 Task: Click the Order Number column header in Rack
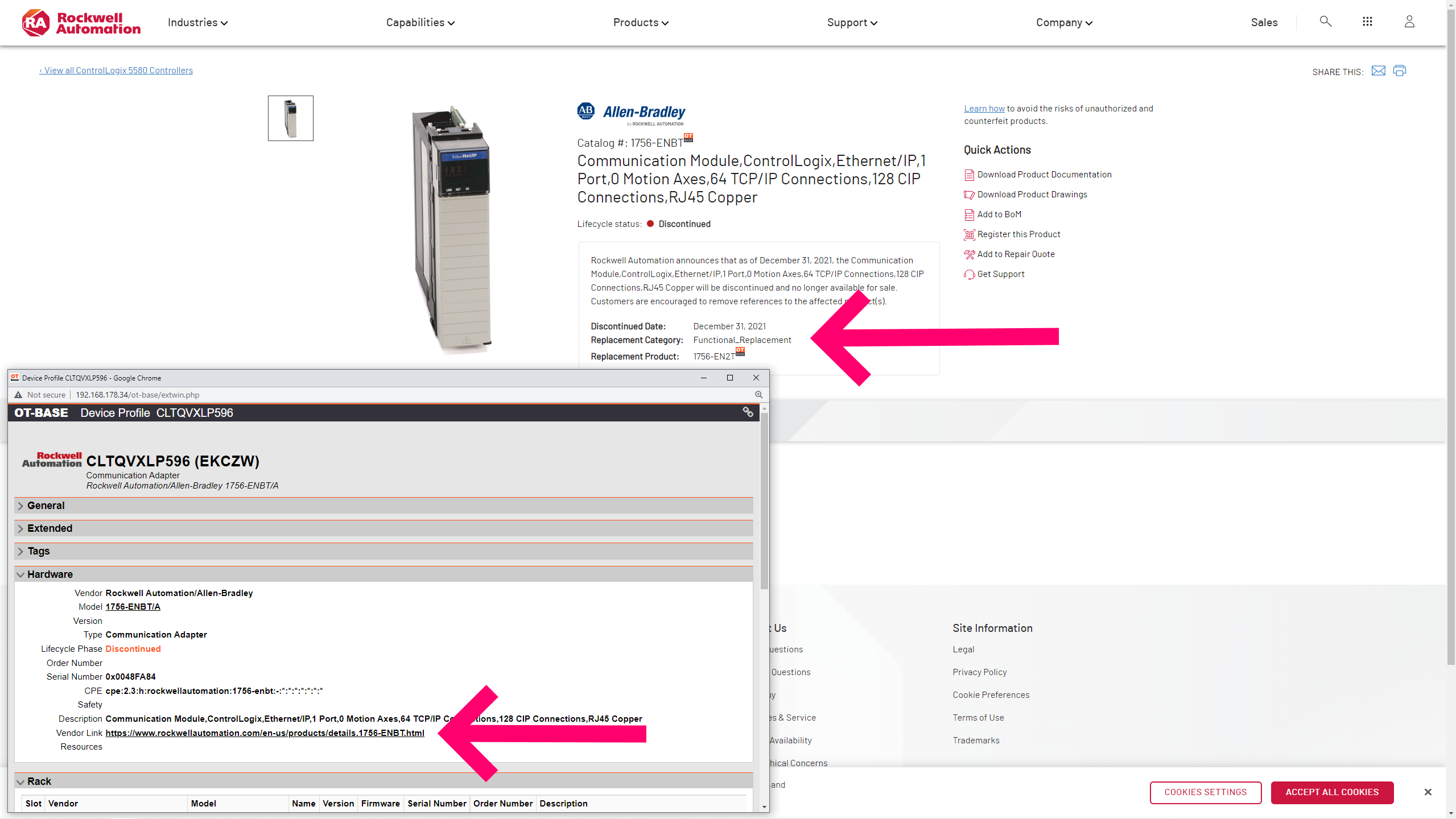click(503, 804)
